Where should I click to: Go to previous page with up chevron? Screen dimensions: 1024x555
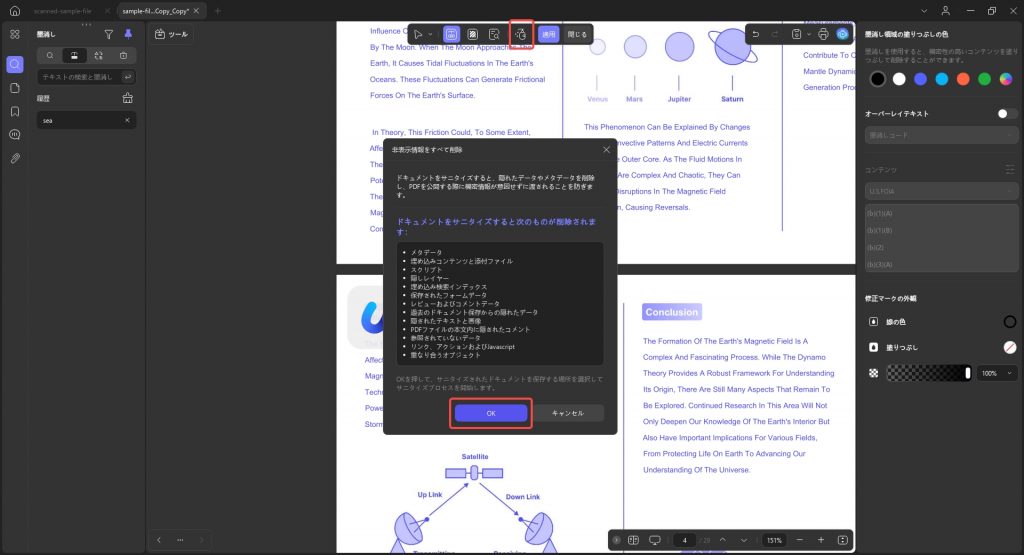(722, 540)
